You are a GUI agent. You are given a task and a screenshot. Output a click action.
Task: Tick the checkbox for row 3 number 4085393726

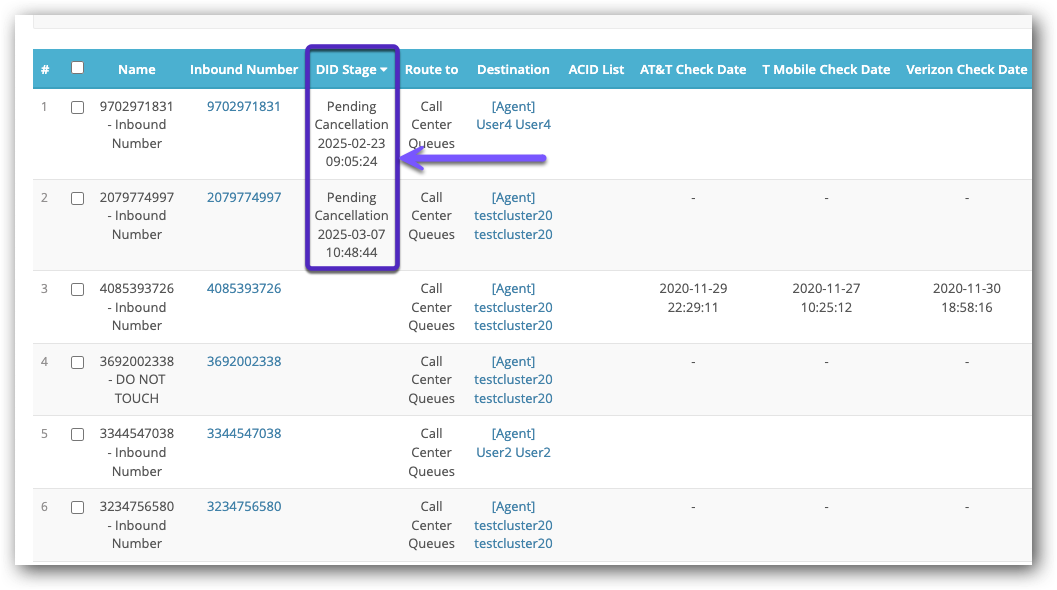tap(78, 290)
